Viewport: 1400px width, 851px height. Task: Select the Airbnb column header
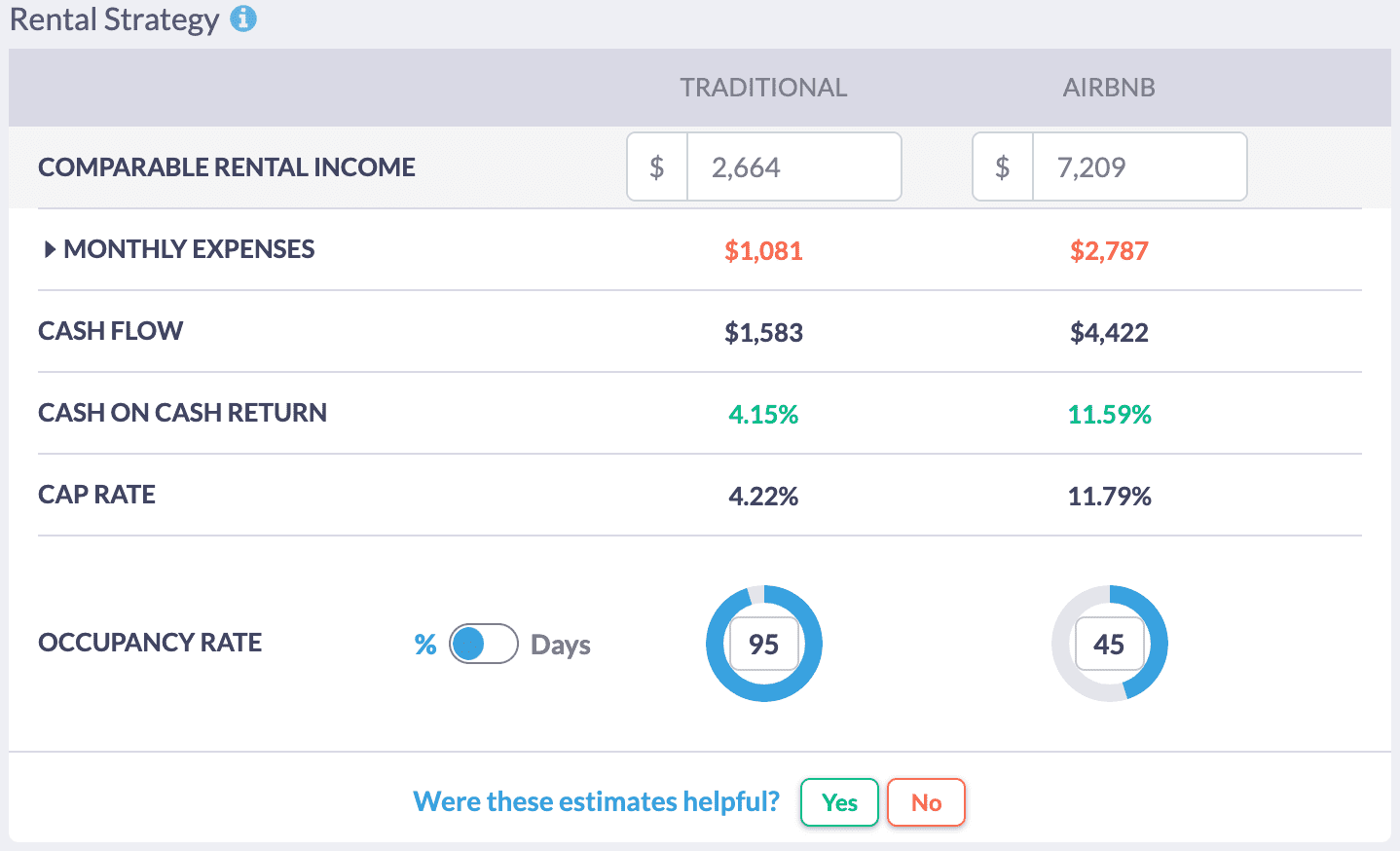[1109, 87]
